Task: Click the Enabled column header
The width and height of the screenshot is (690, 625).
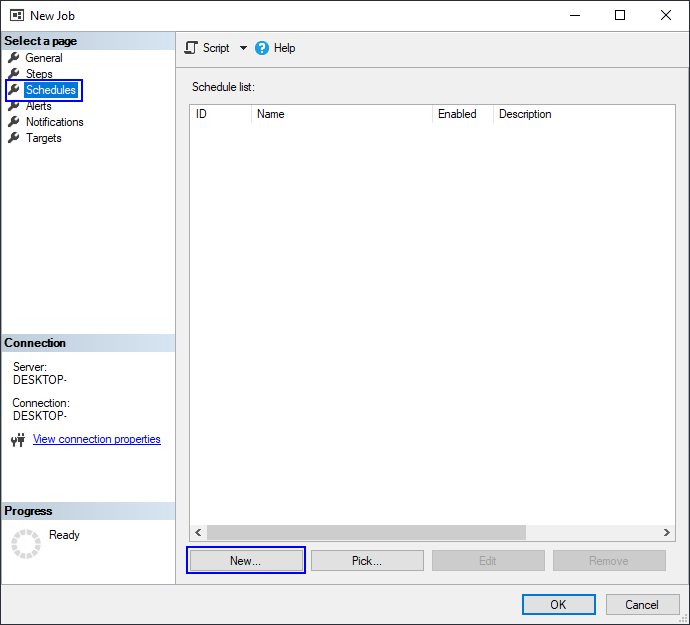Action: point(462,114)
